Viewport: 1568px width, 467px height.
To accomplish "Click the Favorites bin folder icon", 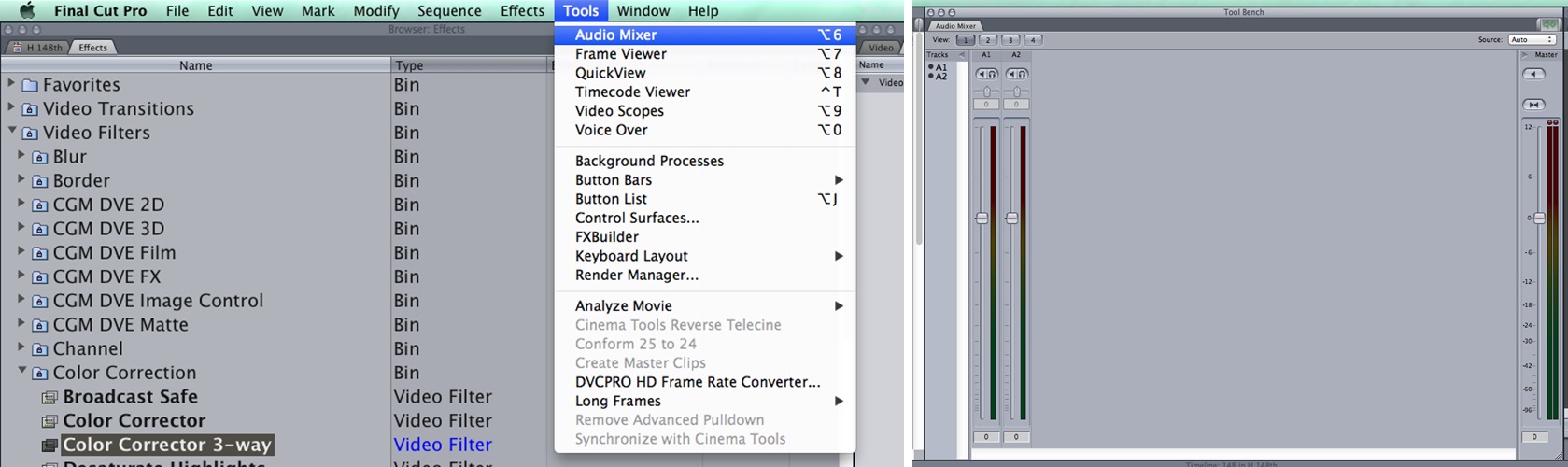I will [29, 85].
